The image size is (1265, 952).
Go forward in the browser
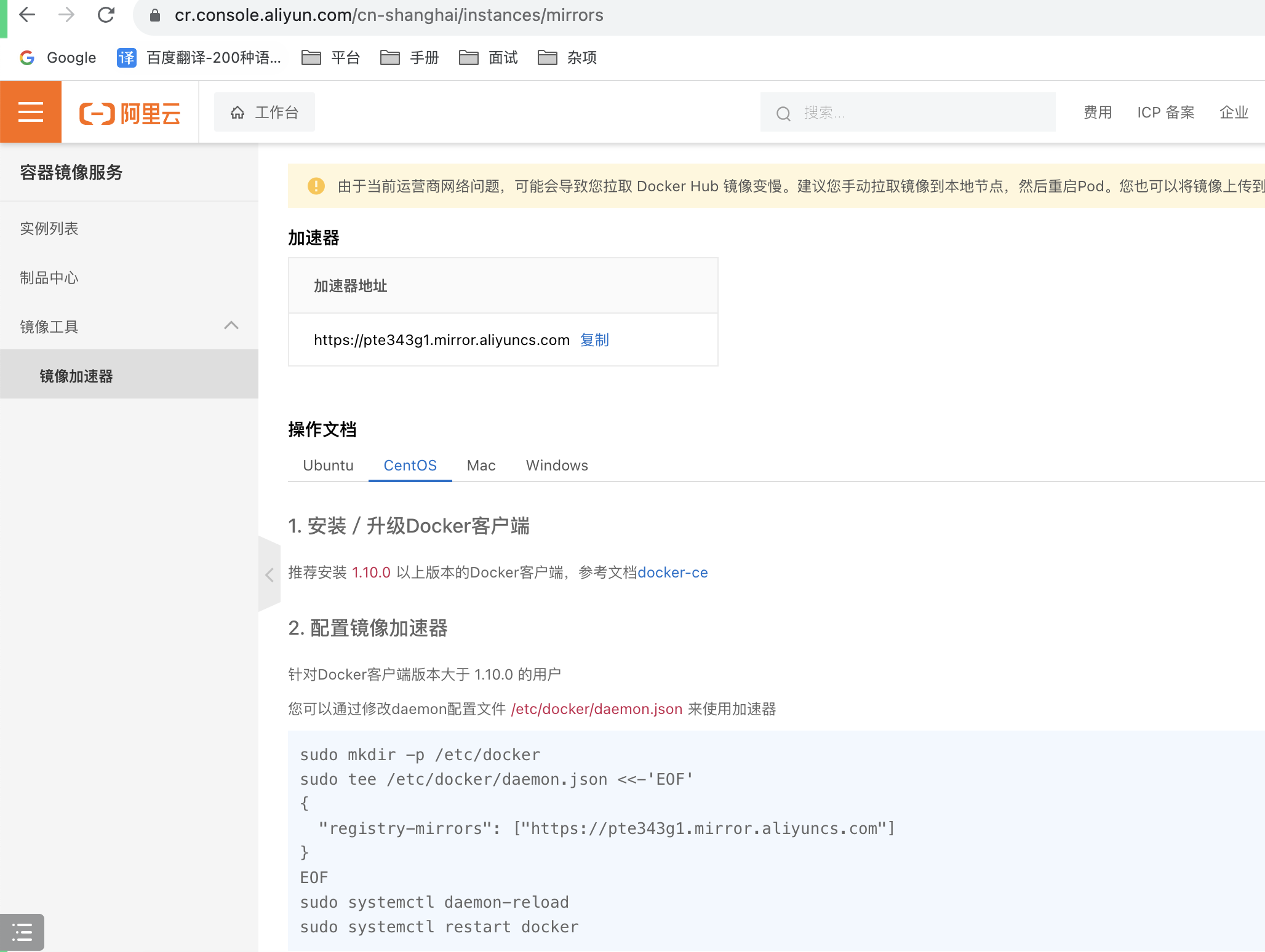point(66,15)
